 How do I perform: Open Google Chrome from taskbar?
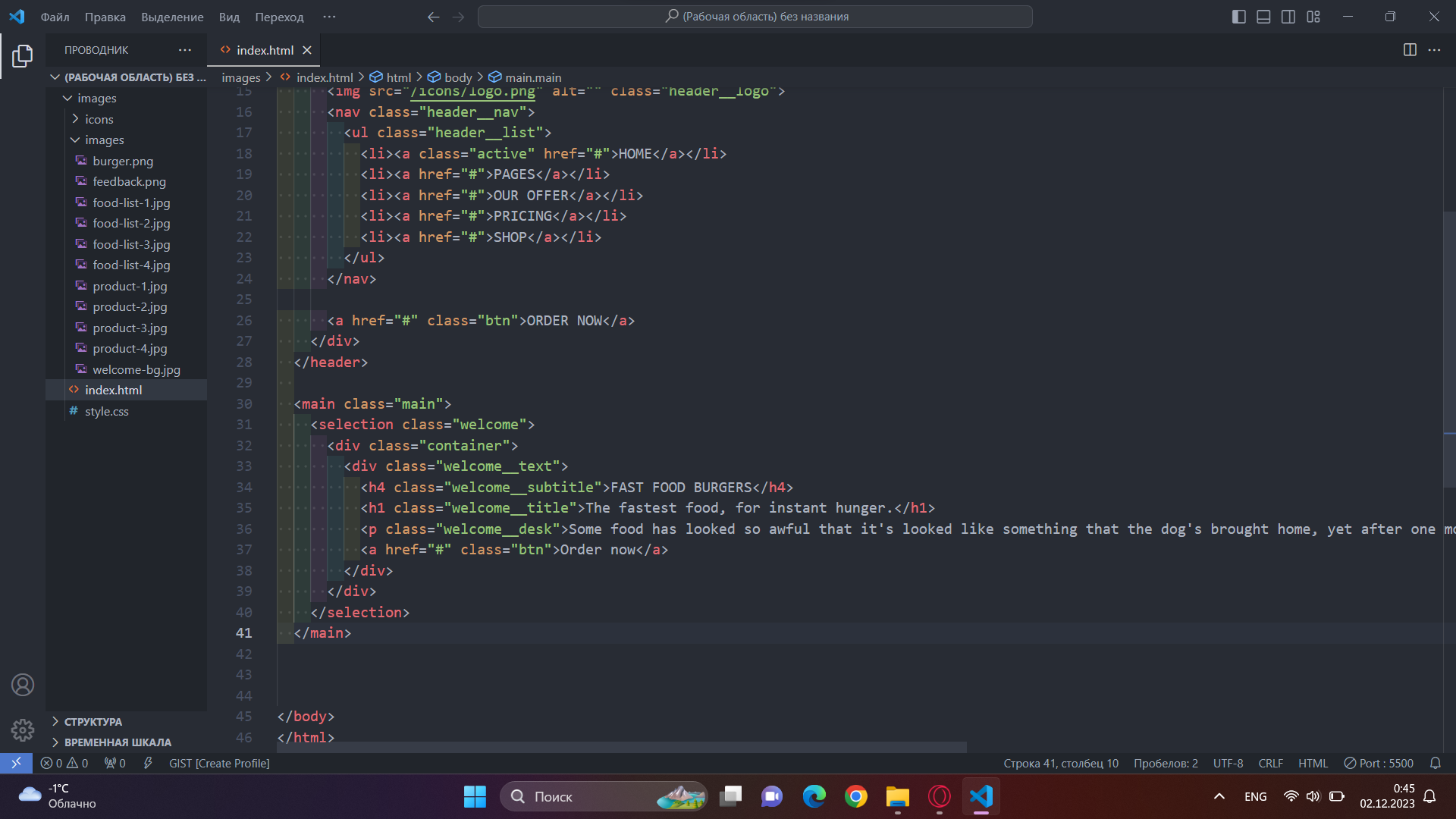tap(856, 796)
